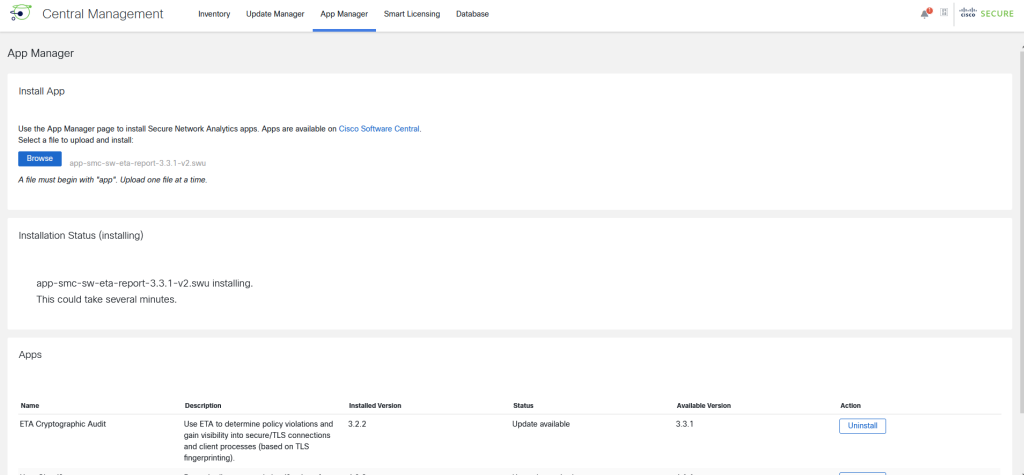The image size is (1024, 475).
Task: Click the Browse button to upload file
Action: 40,159
